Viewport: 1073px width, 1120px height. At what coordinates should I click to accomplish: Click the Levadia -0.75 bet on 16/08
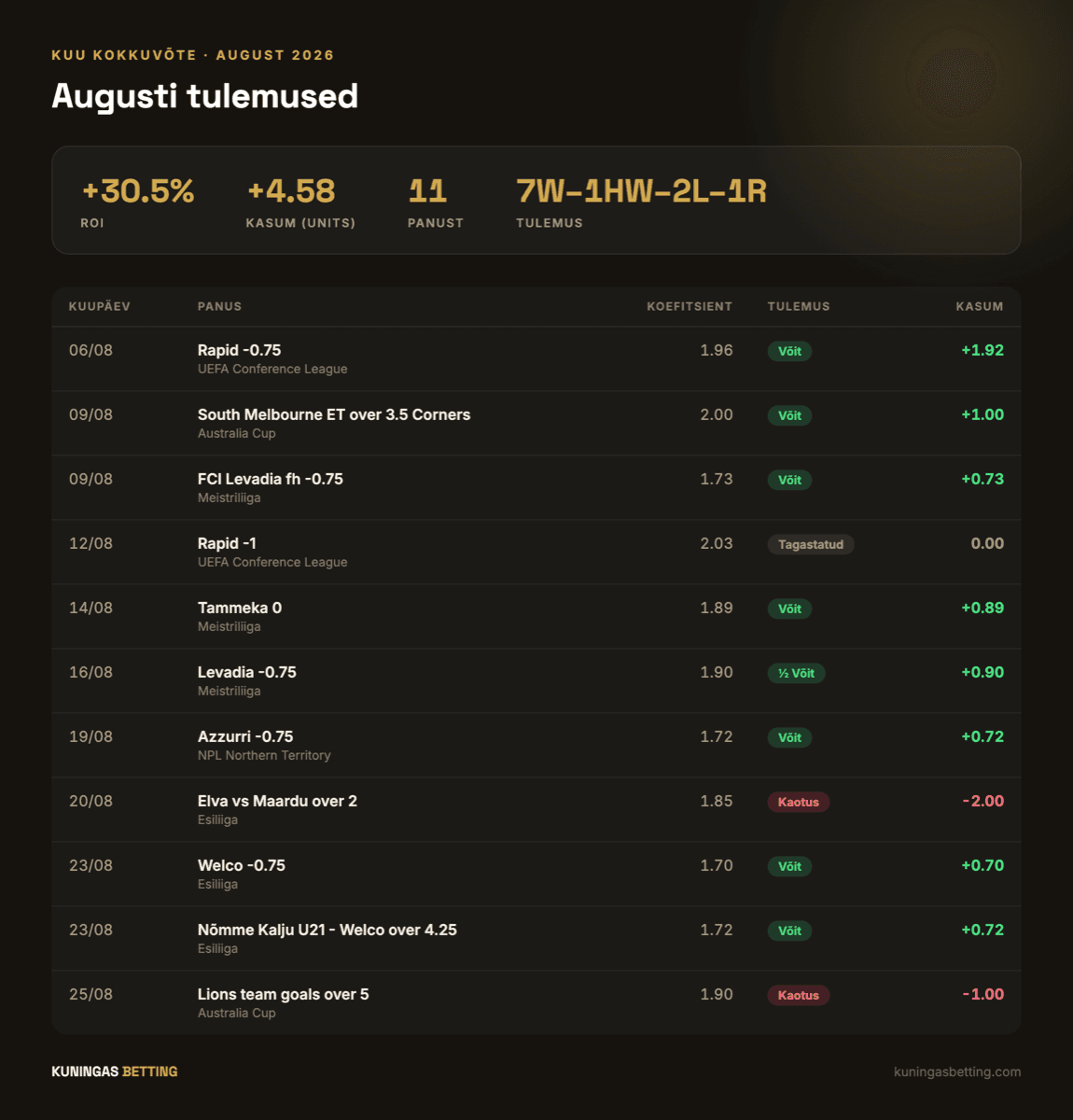[x=247, y=672]
